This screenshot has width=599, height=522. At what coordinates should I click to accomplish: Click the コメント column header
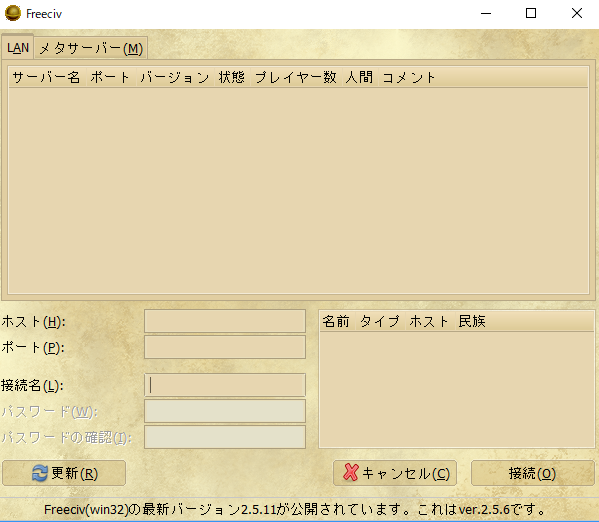coord(483,78)
